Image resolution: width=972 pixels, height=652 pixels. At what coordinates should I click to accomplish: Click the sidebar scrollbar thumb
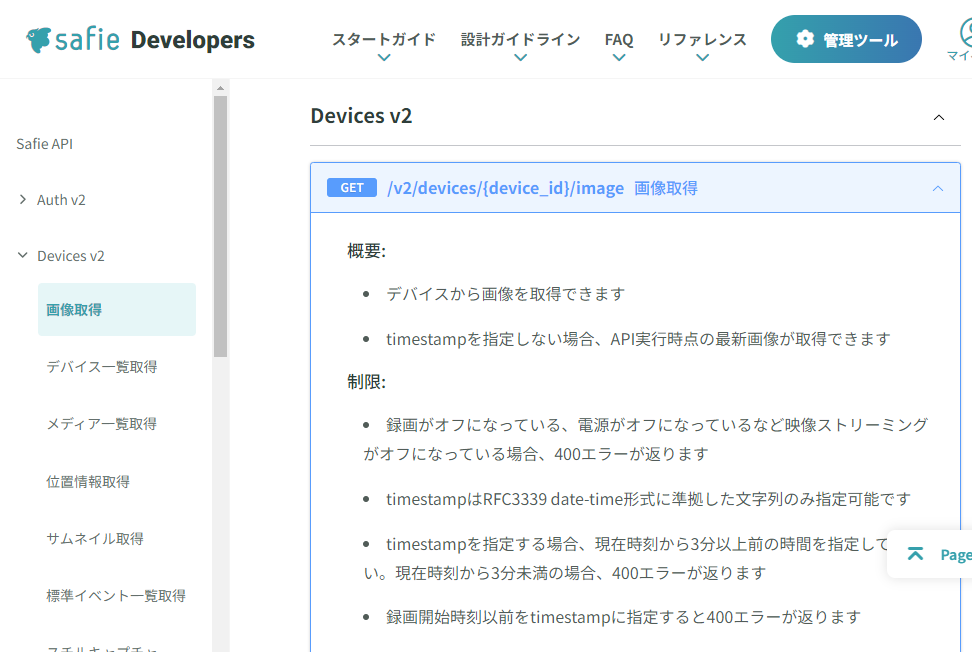click(221, 226)
